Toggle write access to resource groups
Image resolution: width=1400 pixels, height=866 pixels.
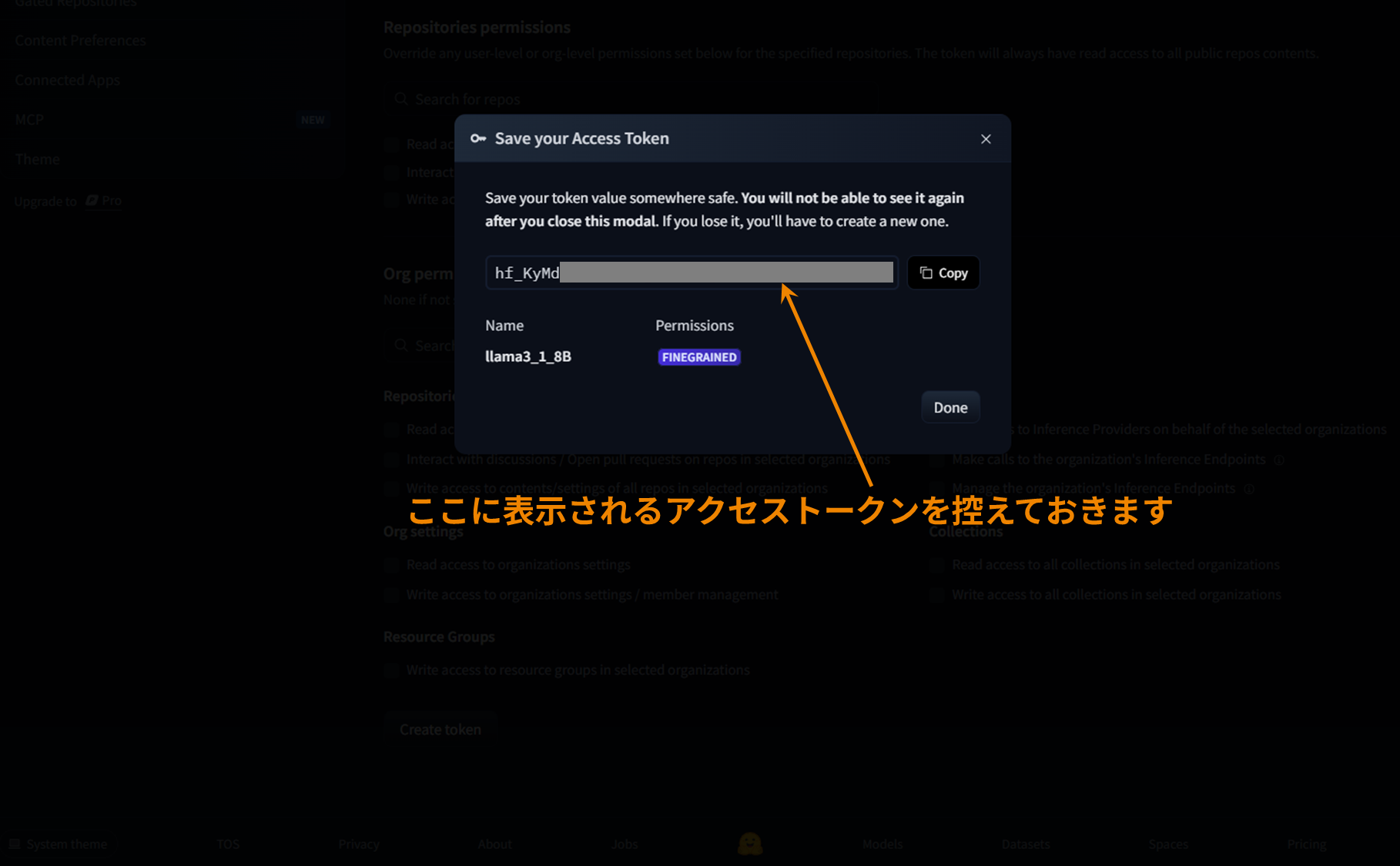392,670
